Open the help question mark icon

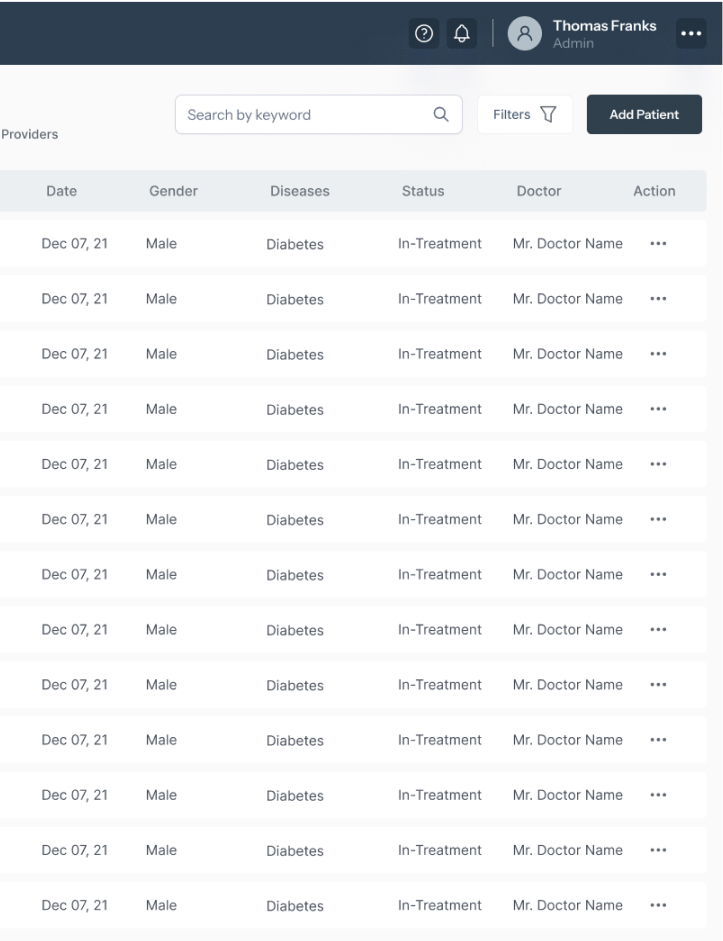[424, 34]
